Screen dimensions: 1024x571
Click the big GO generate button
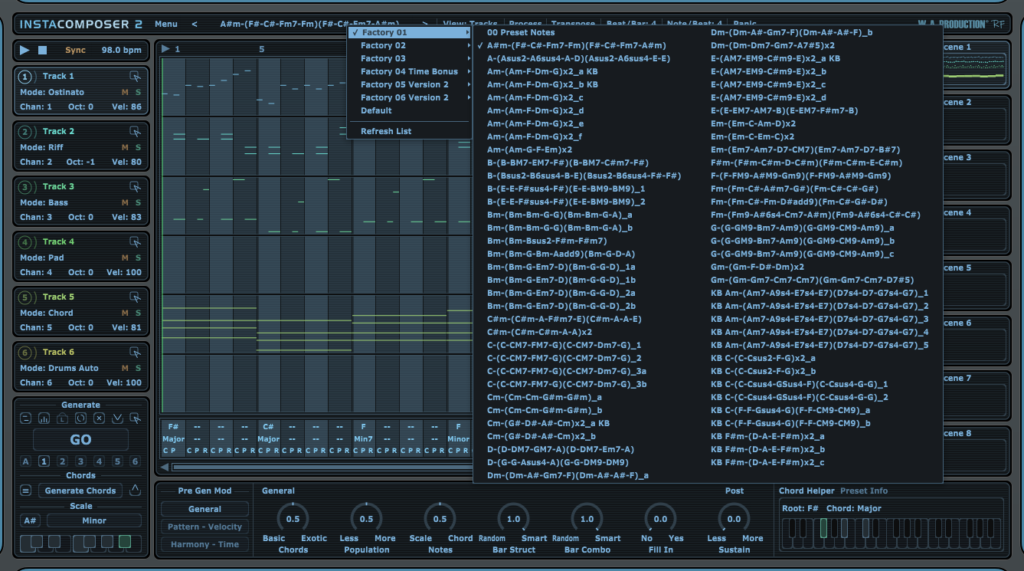click(x=80, y=440)
